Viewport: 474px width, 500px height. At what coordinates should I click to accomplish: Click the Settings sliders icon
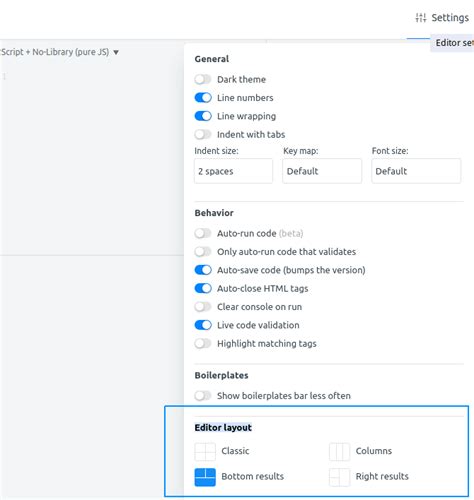[x=421, y=18]
